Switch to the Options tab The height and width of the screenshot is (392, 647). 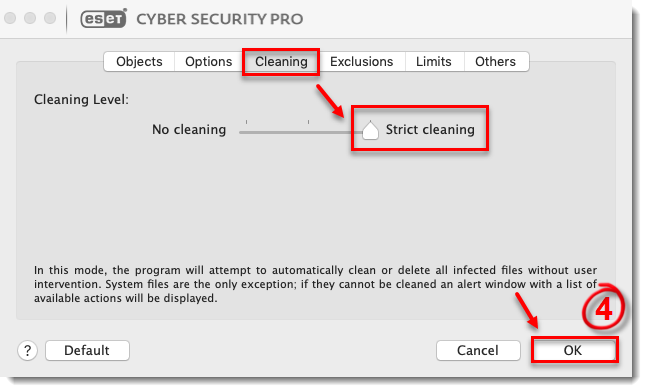pos(208,61)
